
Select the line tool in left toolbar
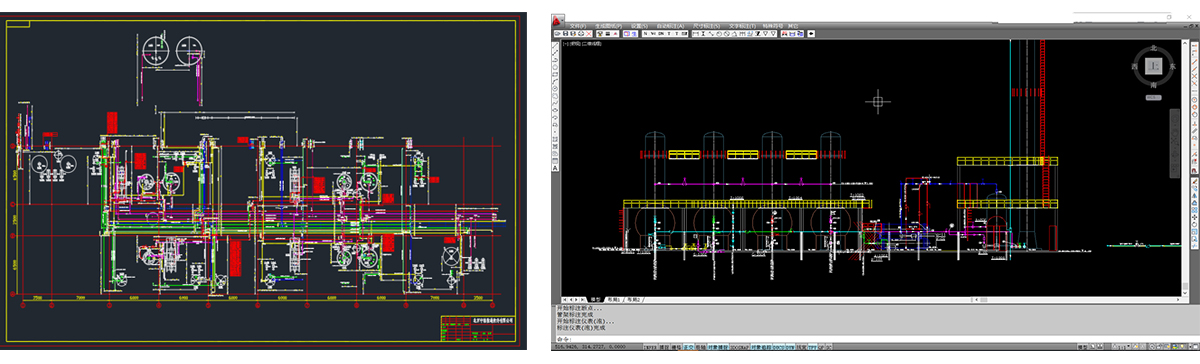click(554, 44)
